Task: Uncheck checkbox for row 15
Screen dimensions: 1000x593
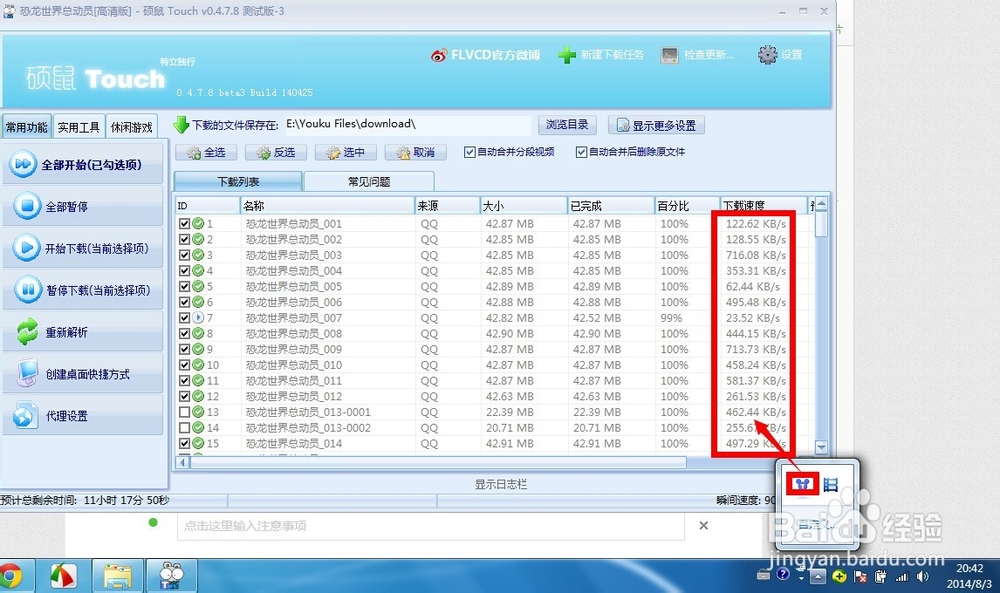Action: (184, 443)
